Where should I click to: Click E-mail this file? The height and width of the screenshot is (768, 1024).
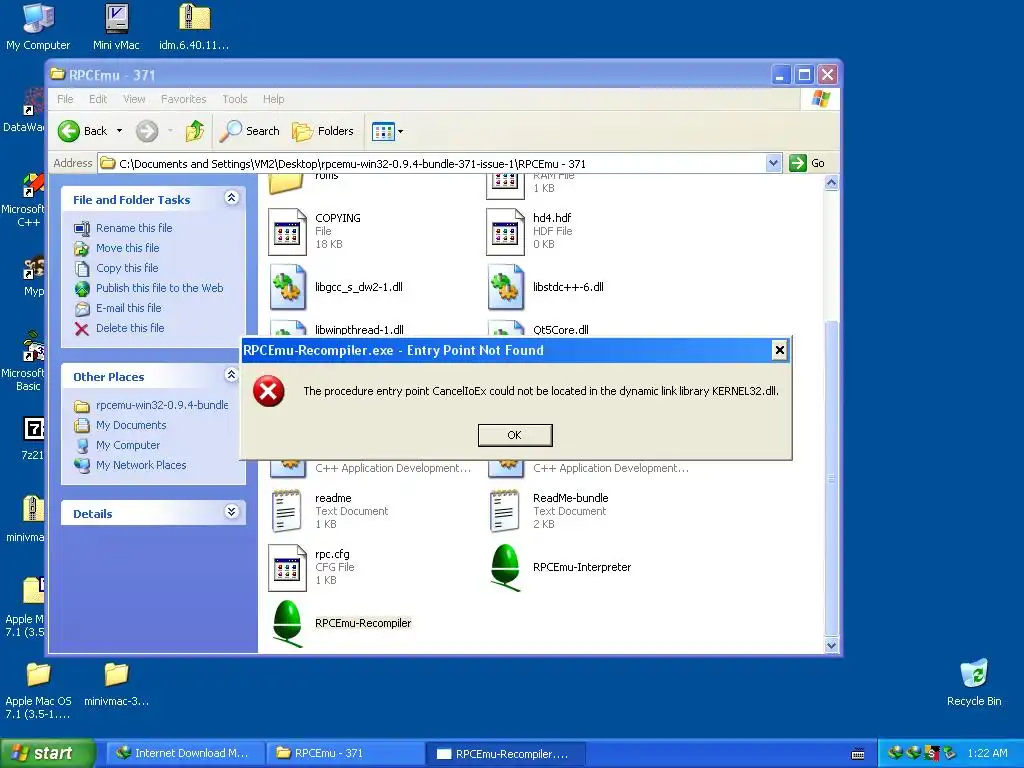coord(129,308)
